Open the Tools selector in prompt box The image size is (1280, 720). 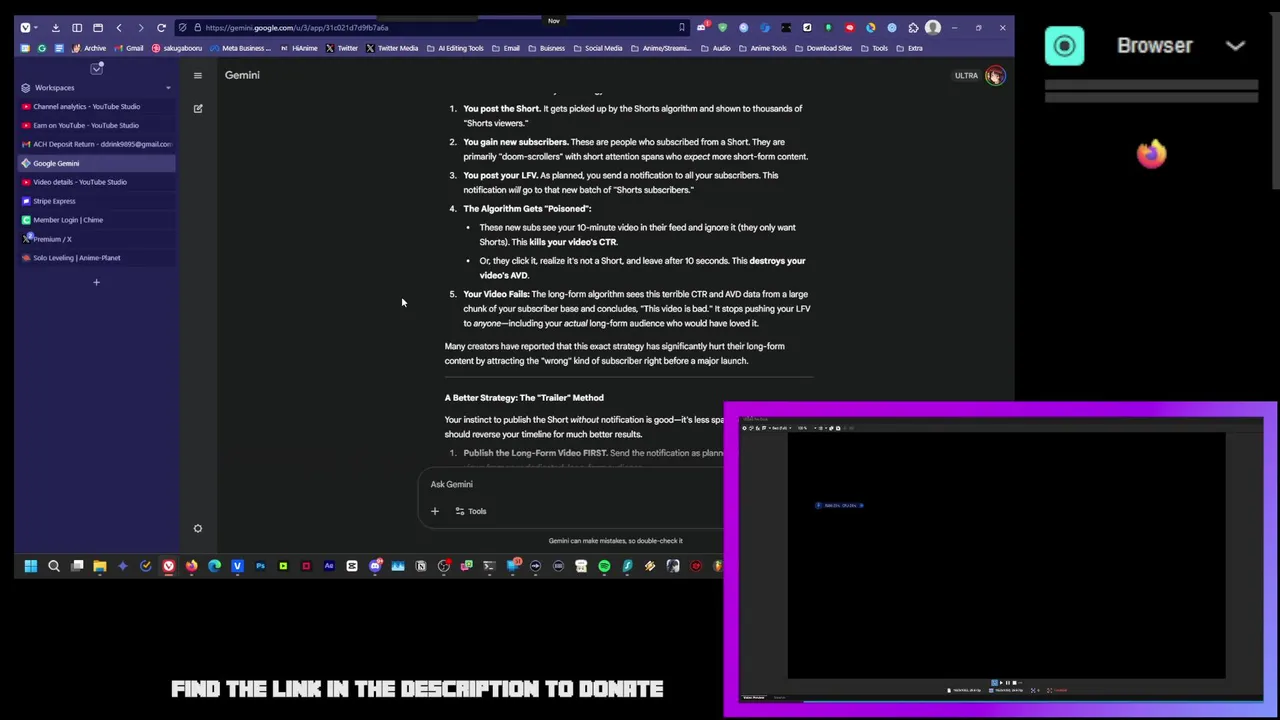pos(470,511)
